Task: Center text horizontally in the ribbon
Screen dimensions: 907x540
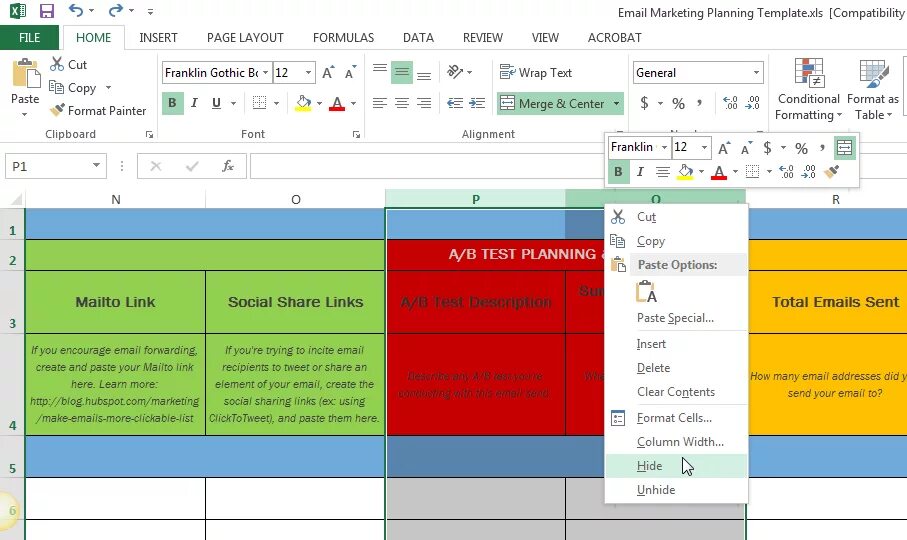Action: point(401,103)
